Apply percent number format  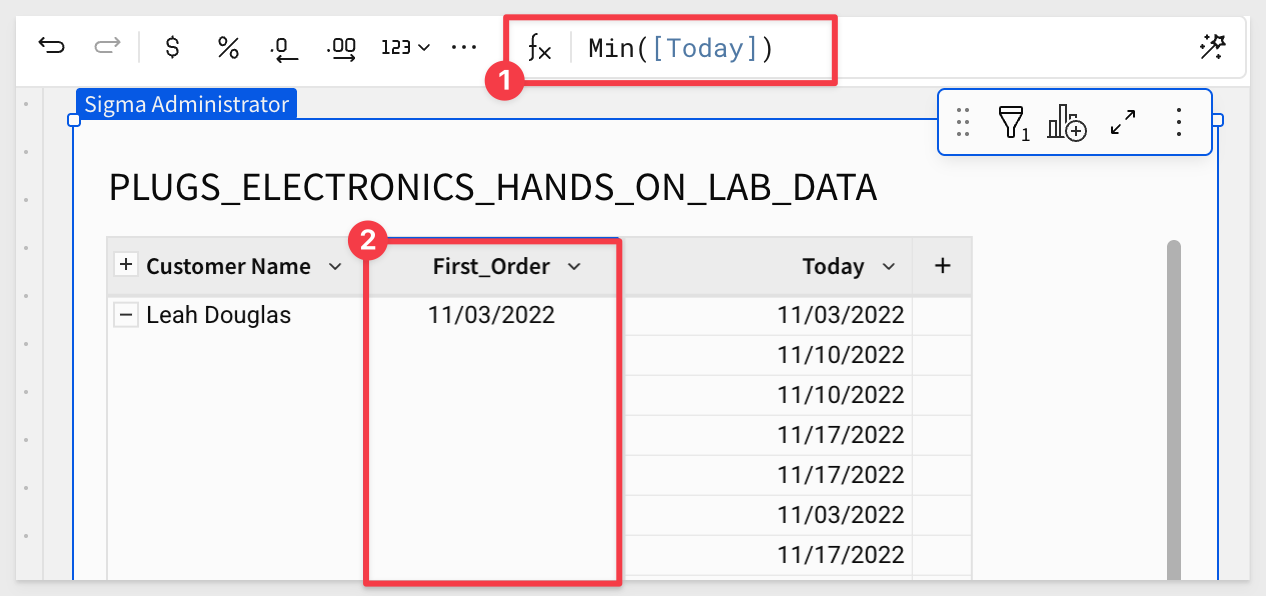pyautogui.click(x=229, y=47)
